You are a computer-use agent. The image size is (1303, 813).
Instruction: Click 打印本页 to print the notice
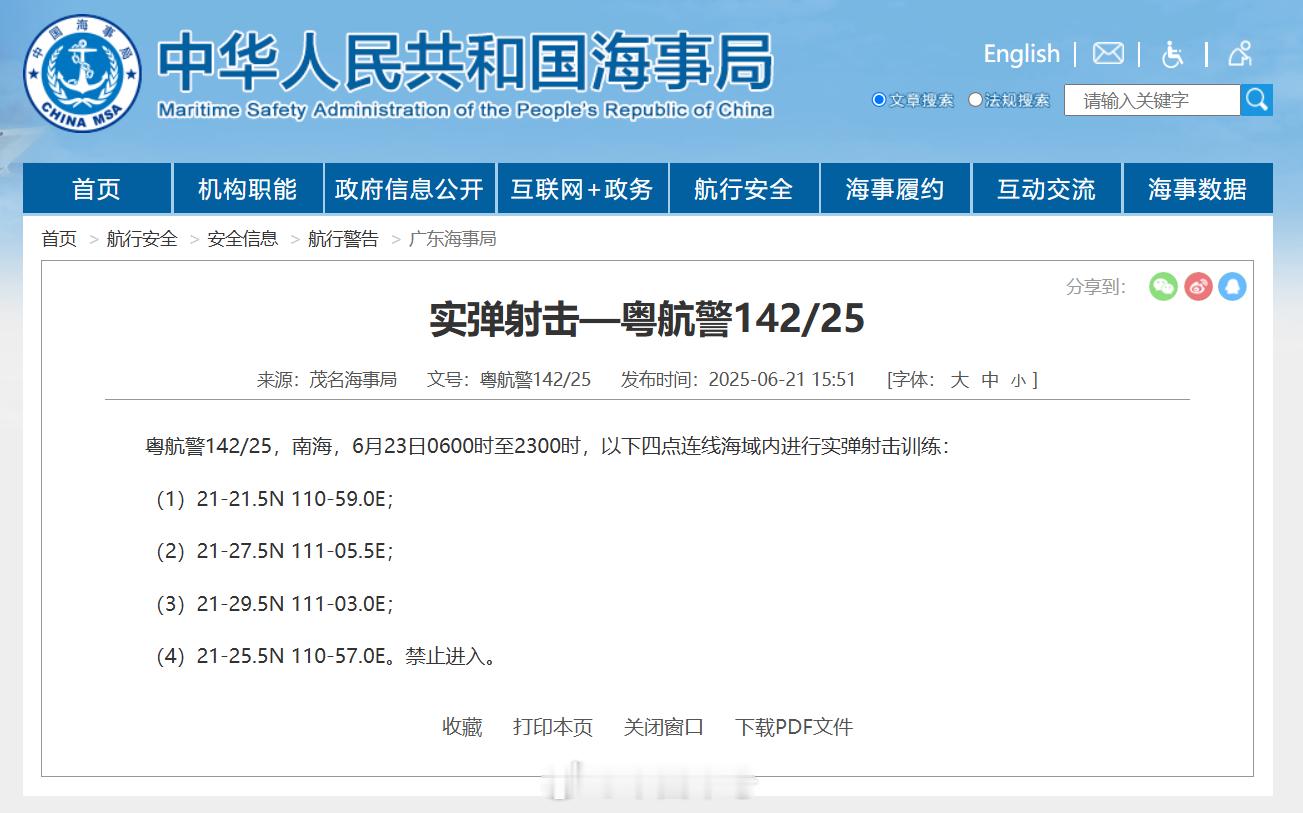click(553, 727)
